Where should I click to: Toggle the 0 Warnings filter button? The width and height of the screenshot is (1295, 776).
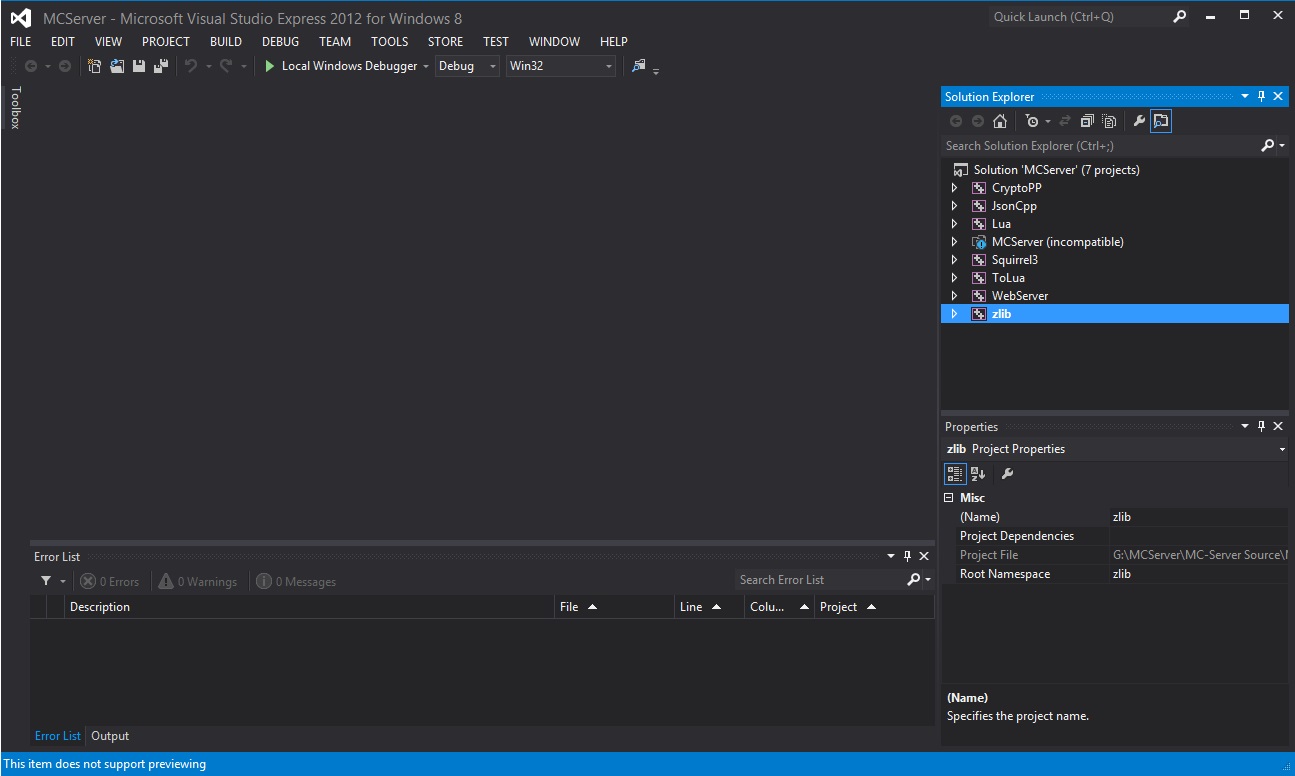click(198, 581)
